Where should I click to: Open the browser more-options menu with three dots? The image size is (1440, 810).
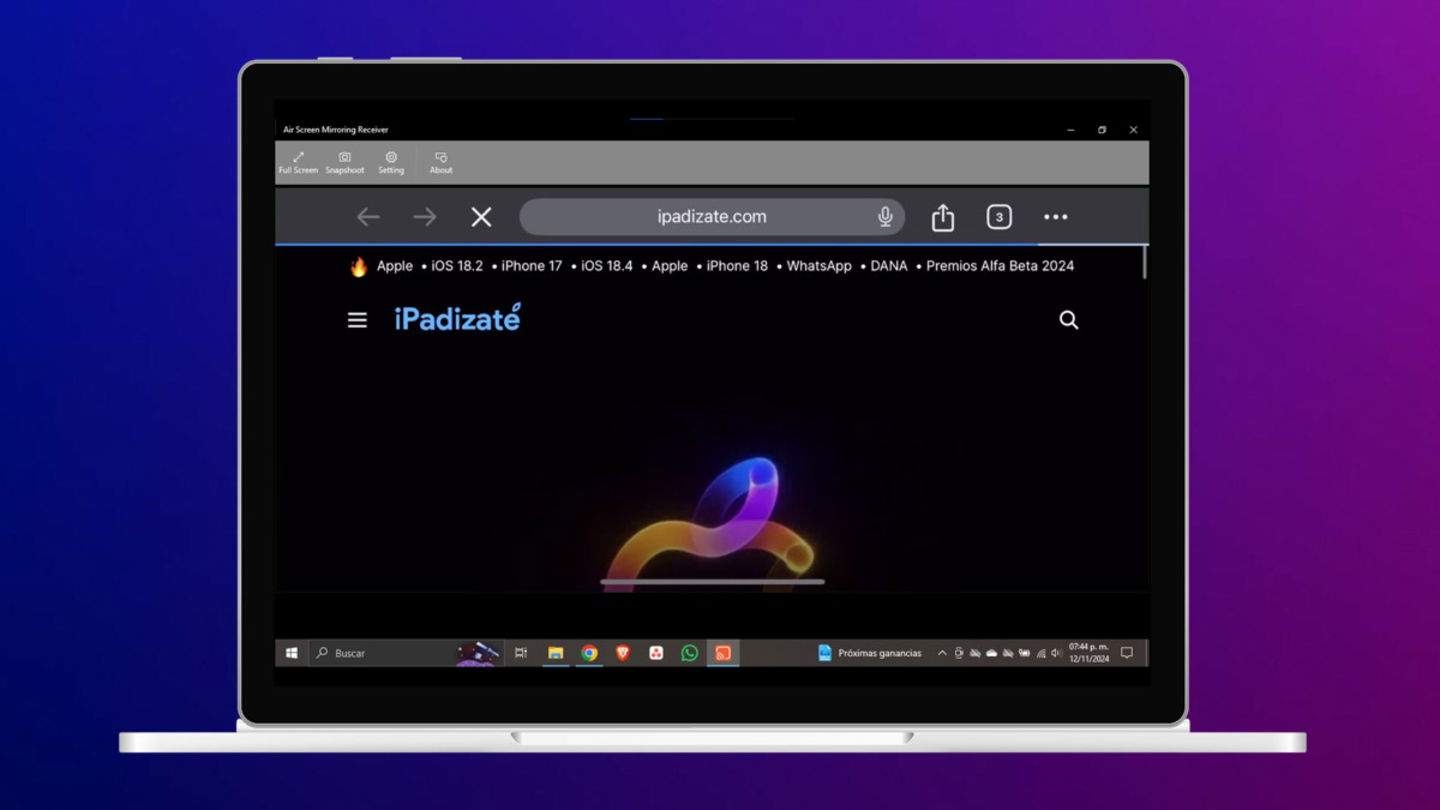tap(1055, 216)
